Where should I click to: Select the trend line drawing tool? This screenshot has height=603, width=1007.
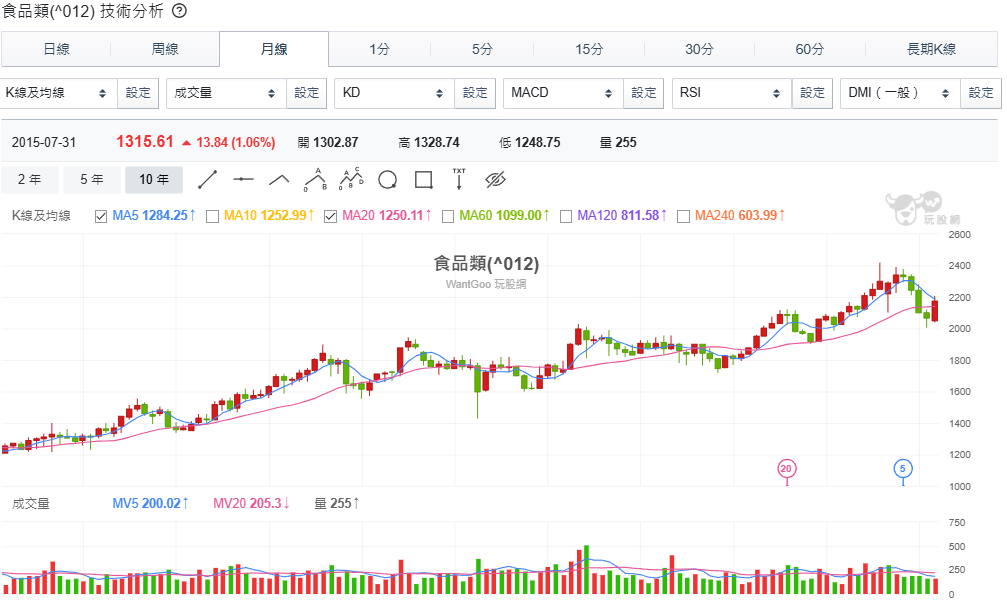click(208, 180)
